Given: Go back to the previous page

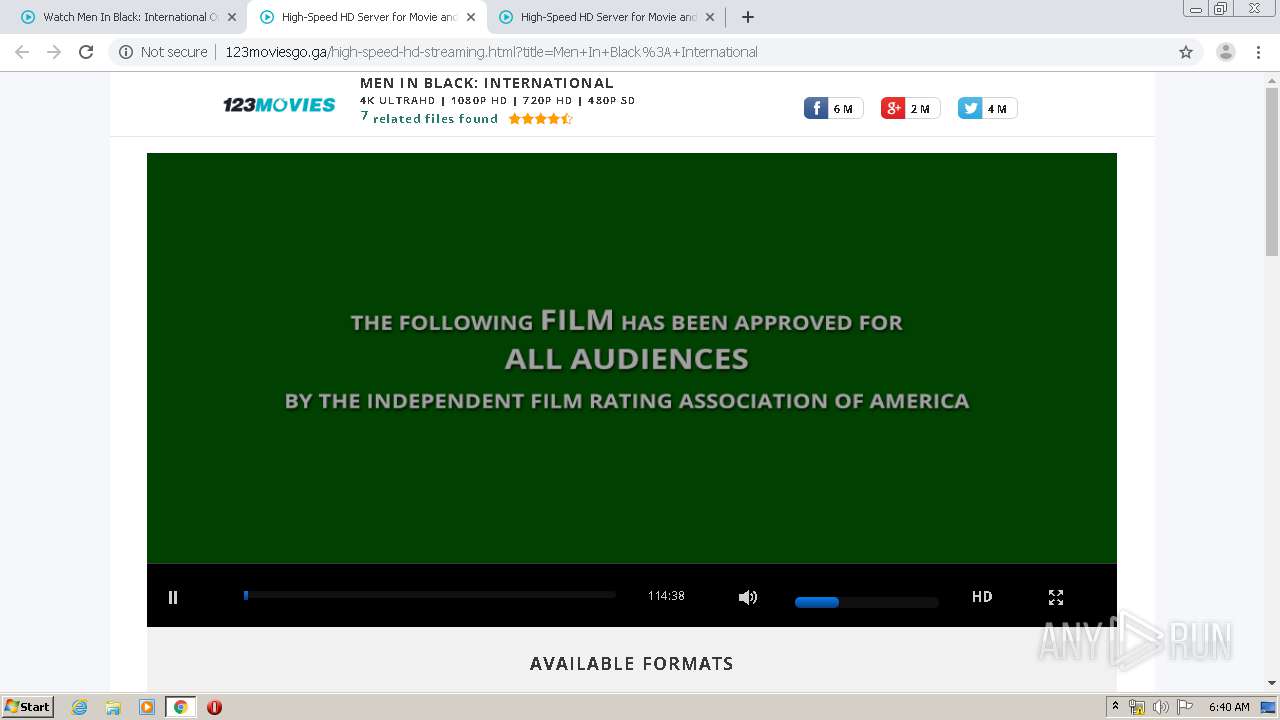Looking at the screenshot, I should pyautogui.click(x=22, y=52).
